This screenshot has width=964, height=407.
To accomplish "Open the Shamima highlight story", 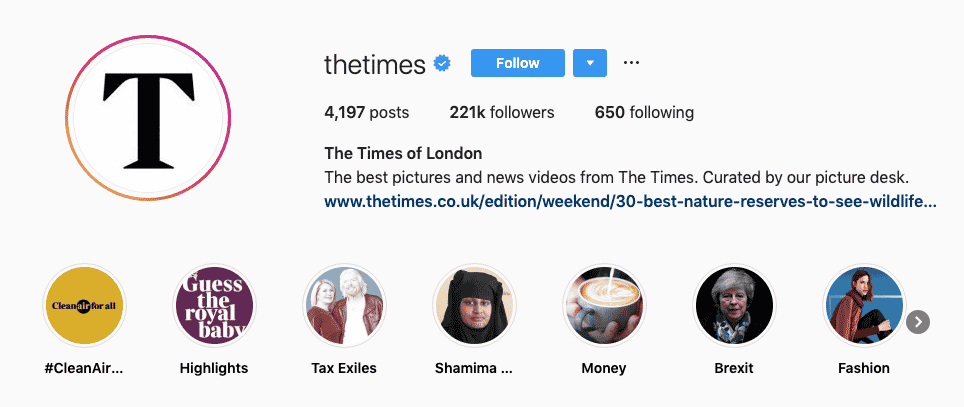I will point(474,306).
